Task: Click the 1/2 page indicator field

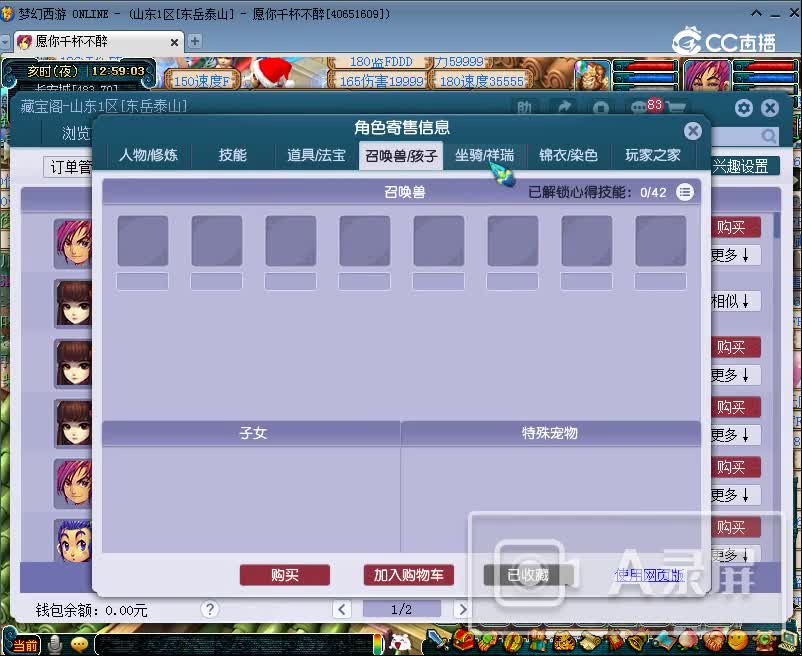Action: pos(402,609)
